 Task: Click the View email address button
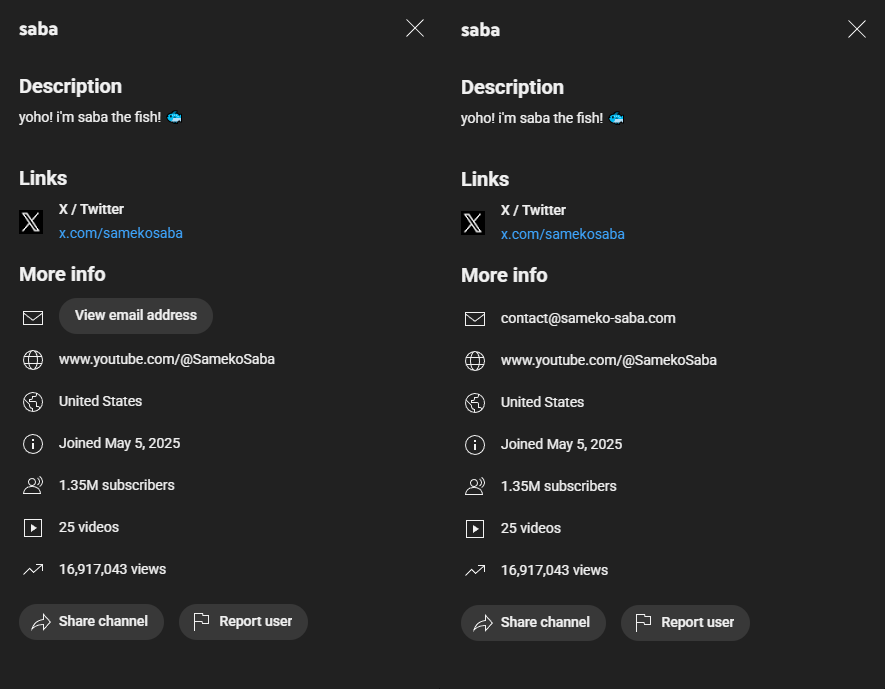click(136, 315)
